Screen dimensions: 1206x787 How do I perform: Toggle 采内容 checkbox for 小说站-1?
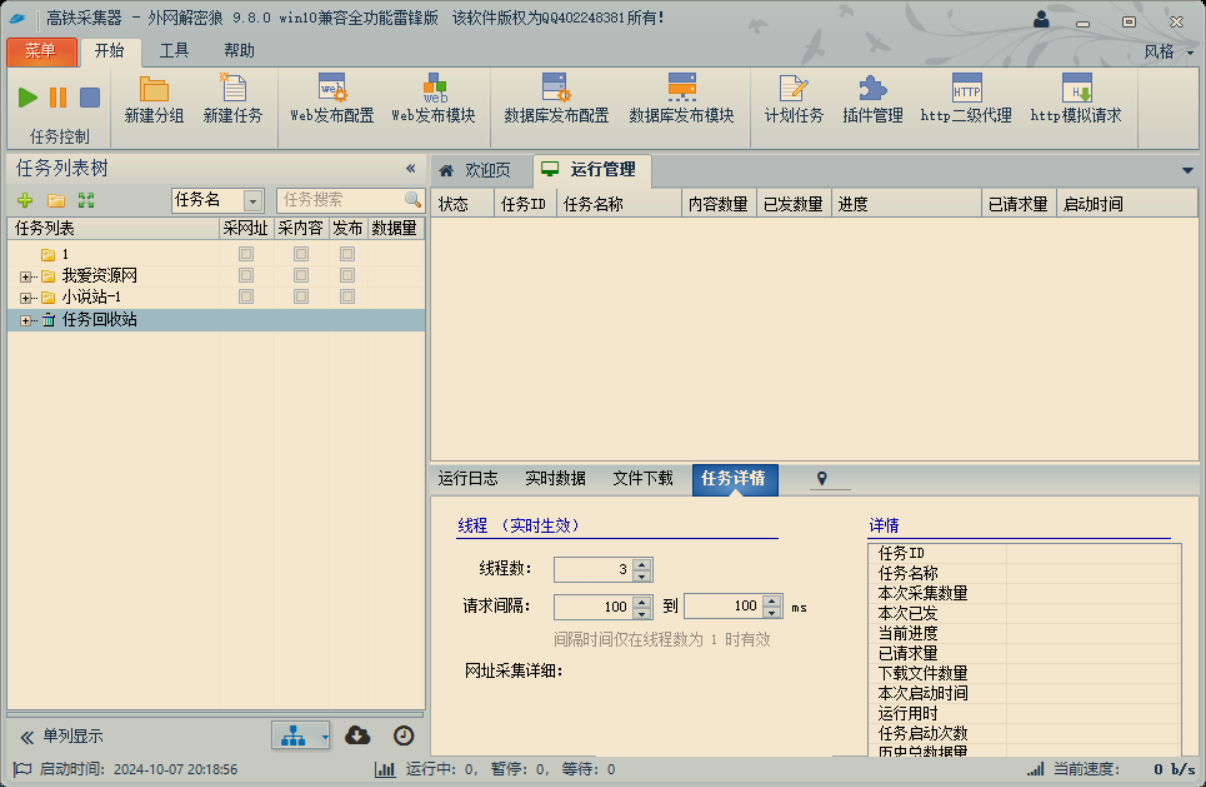click(x=301, y=297)
